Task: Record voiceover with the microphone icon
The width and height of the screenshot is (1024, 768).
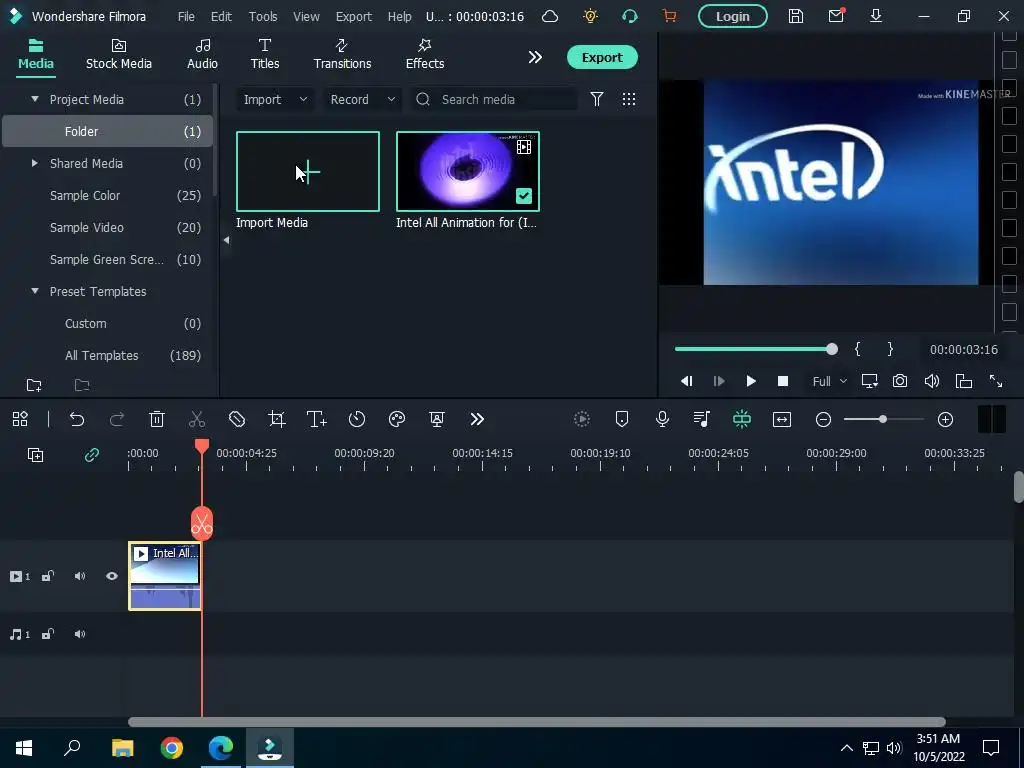Action: [x=662, y=419]
